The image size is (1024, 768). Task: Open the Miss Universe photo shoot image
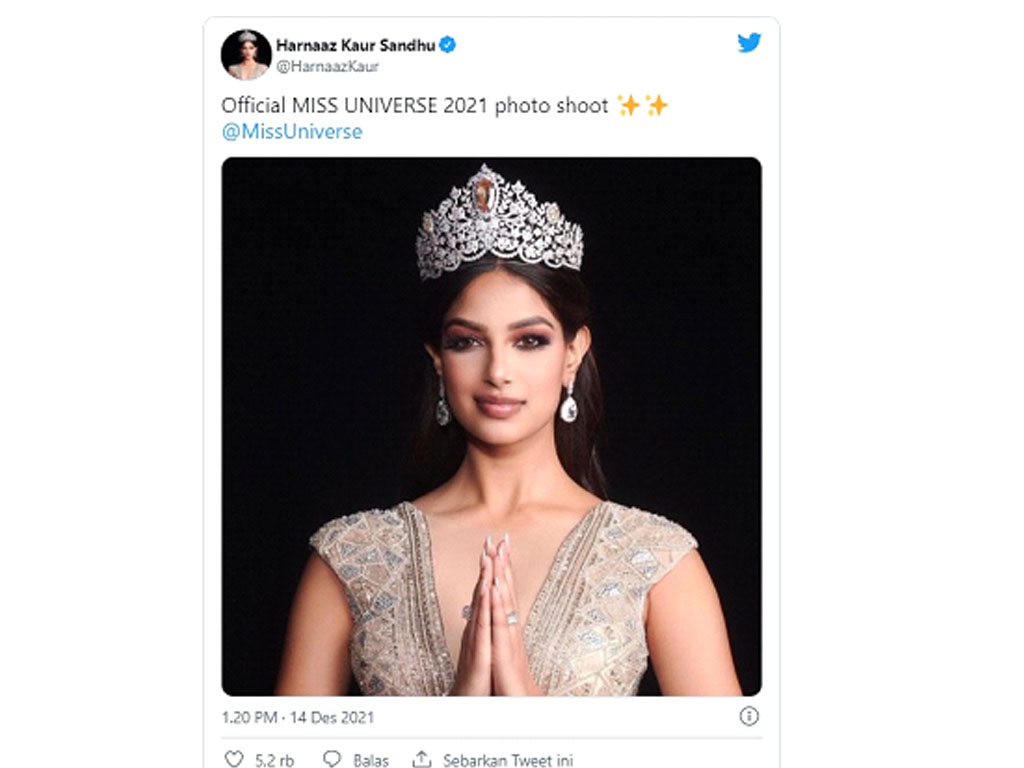(x=491, y=426)
